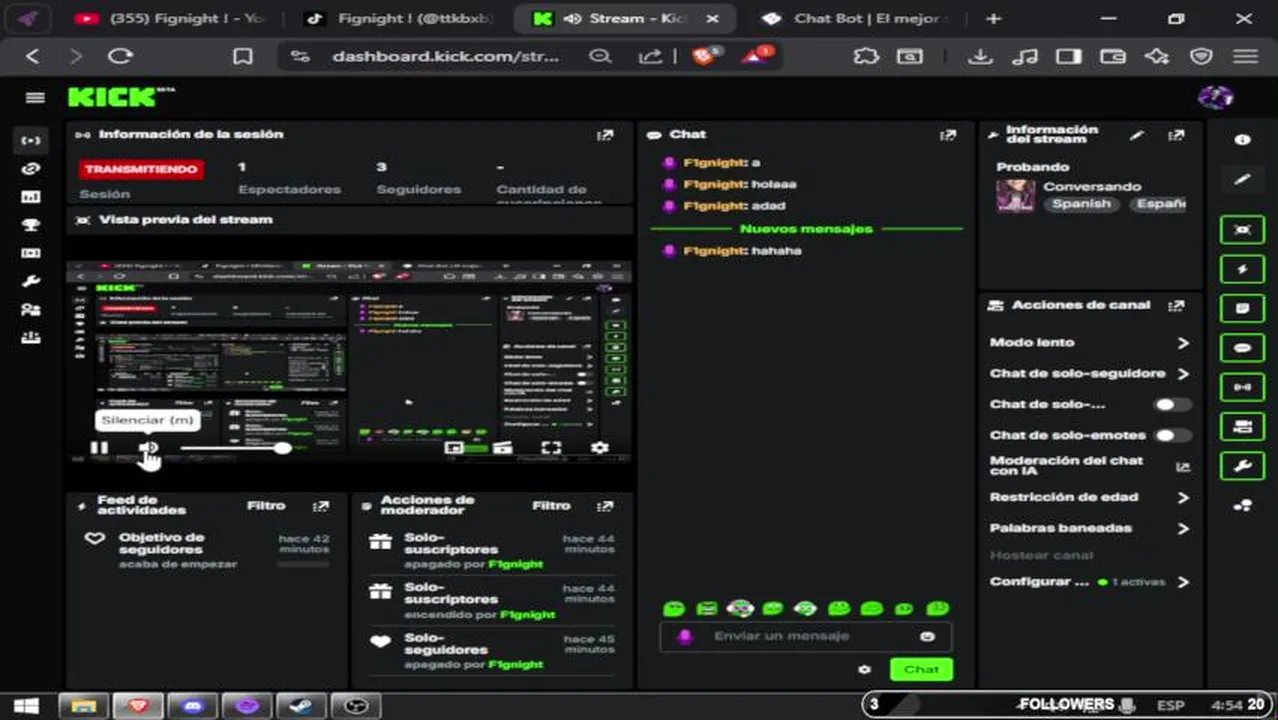Open chat settings gear icon

(x=865, y=670)
